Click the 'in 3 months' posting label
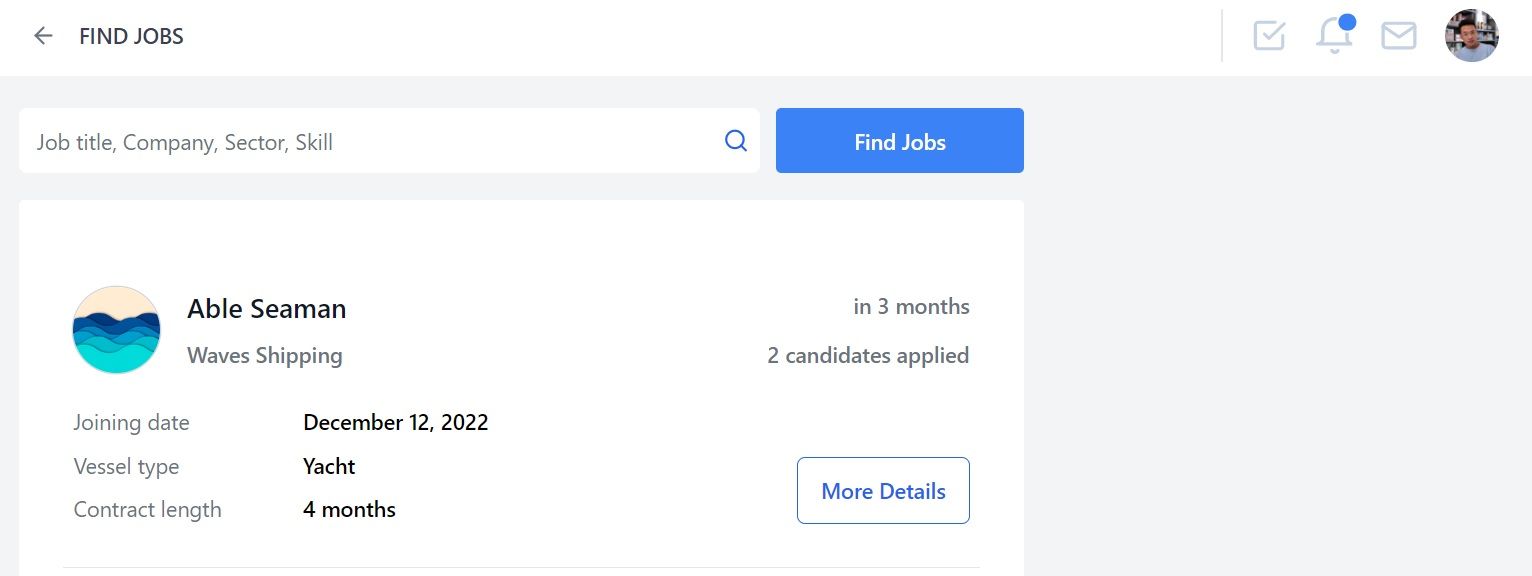 click(911, 306)
